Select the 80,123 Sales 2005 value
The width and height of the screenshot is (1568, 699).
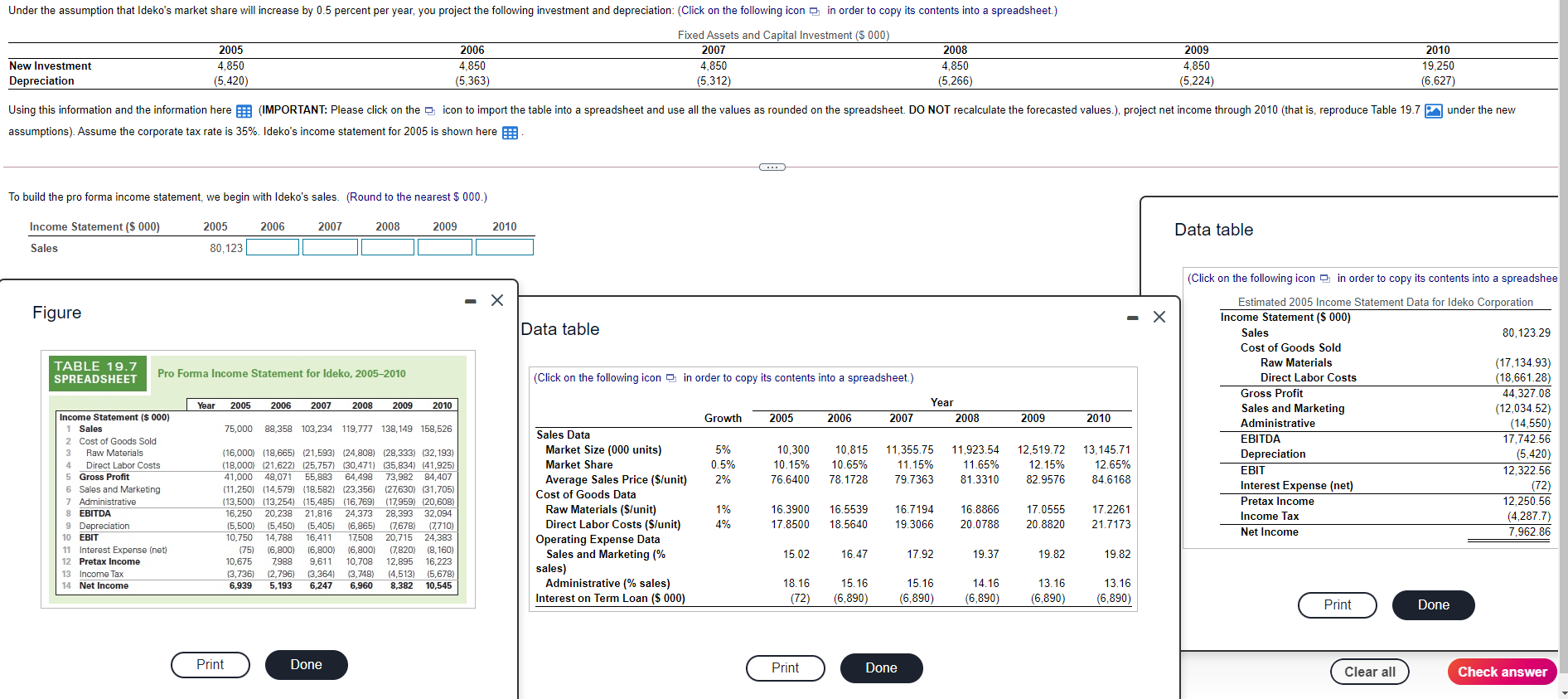coord(226,248)
